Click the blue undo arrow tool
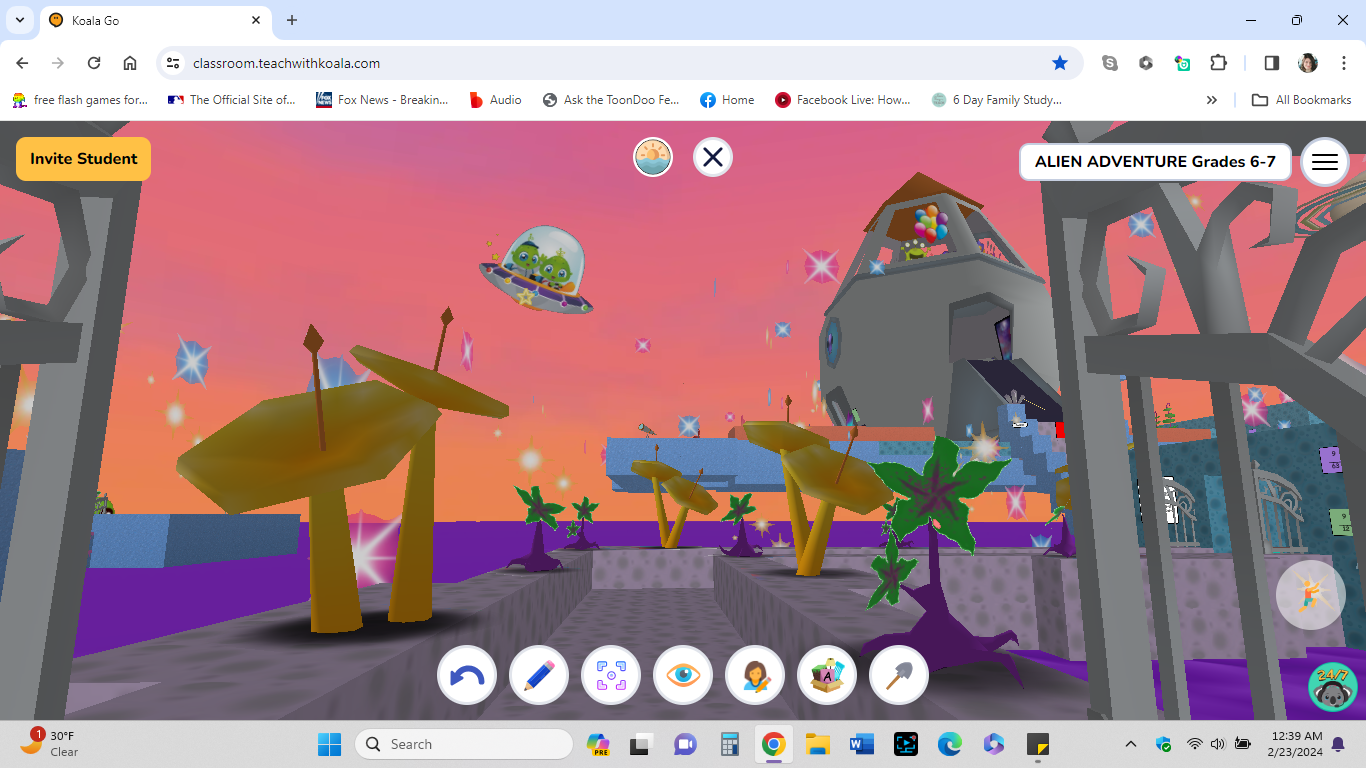Image resolution: width=1366 pixels, height=768 pixels. tap(466, 675)
